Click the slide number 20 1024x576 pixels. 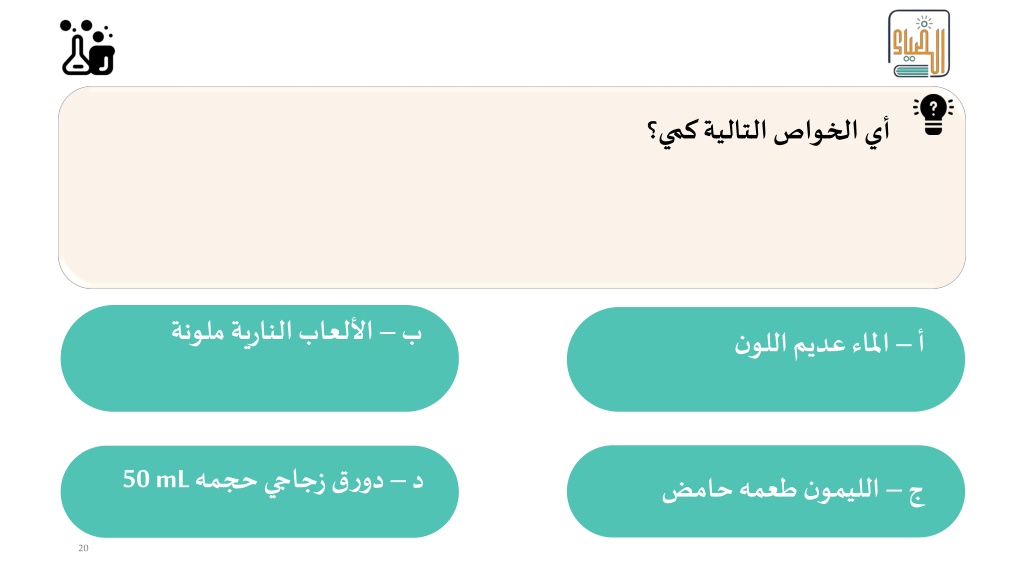click(83, 548)
